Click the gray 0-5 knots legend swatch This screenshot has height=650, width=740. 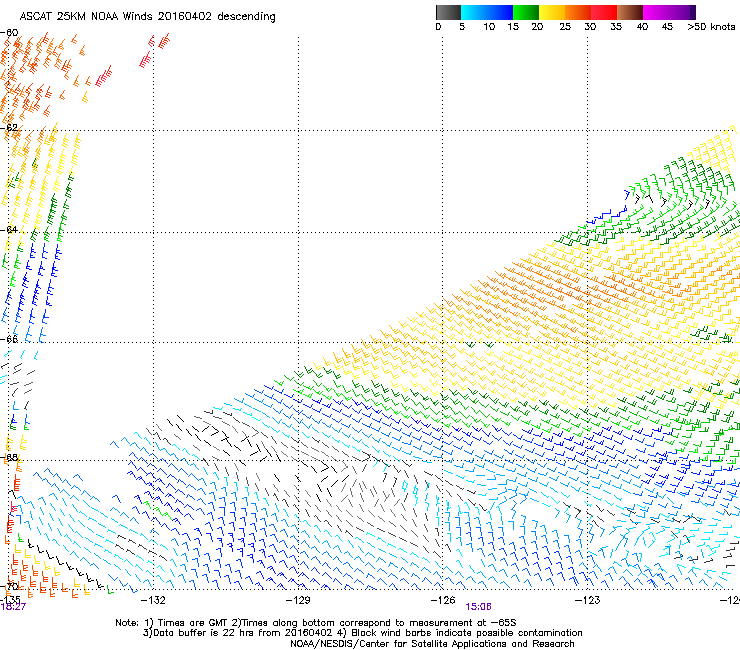(448, 12)
